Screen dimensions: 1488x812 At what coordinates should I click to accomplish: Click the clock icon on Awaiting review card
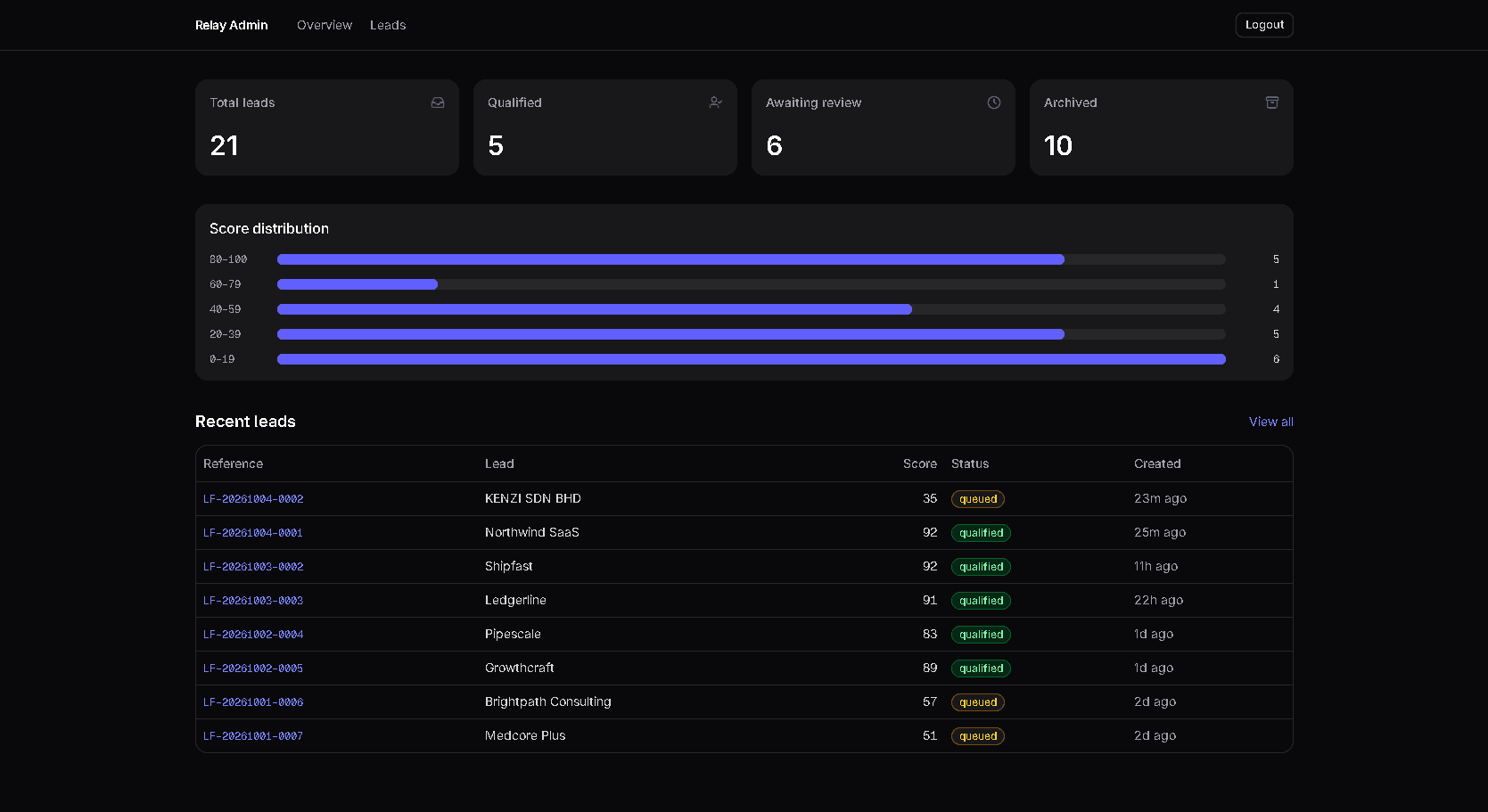994,103
